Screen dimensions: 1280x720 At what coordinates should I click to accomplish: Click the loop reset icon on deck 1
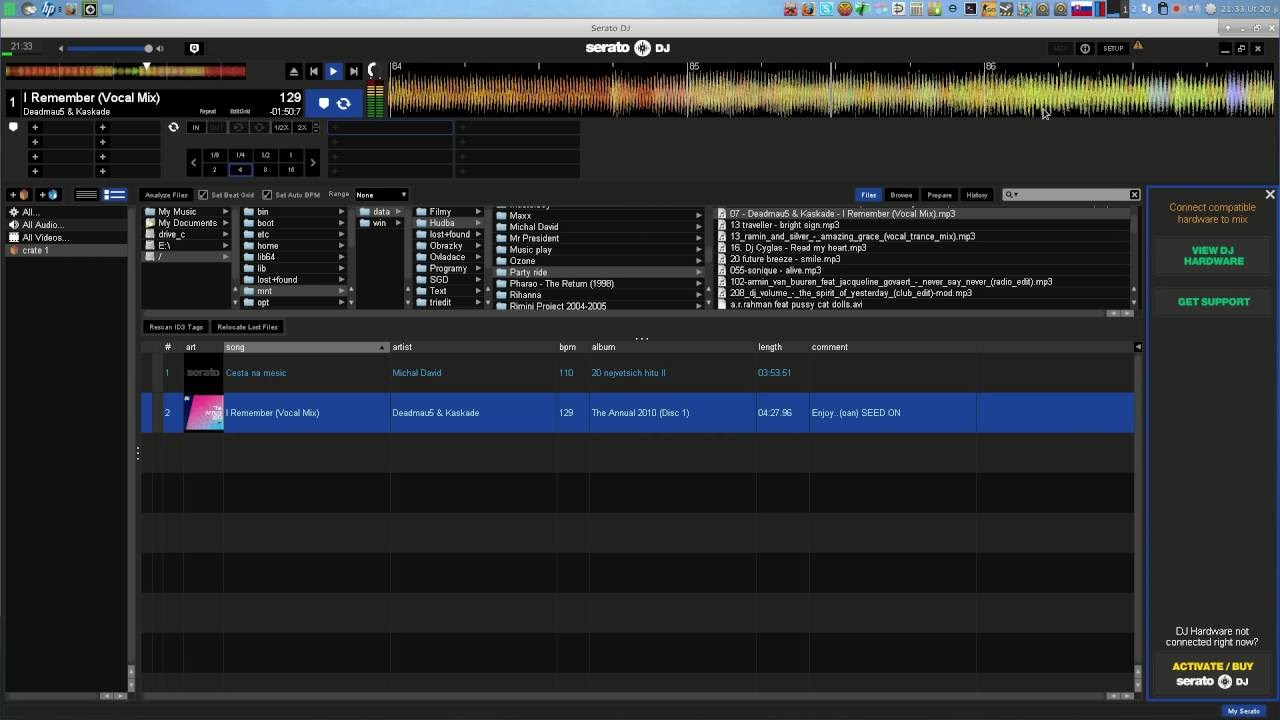(174, 127)
